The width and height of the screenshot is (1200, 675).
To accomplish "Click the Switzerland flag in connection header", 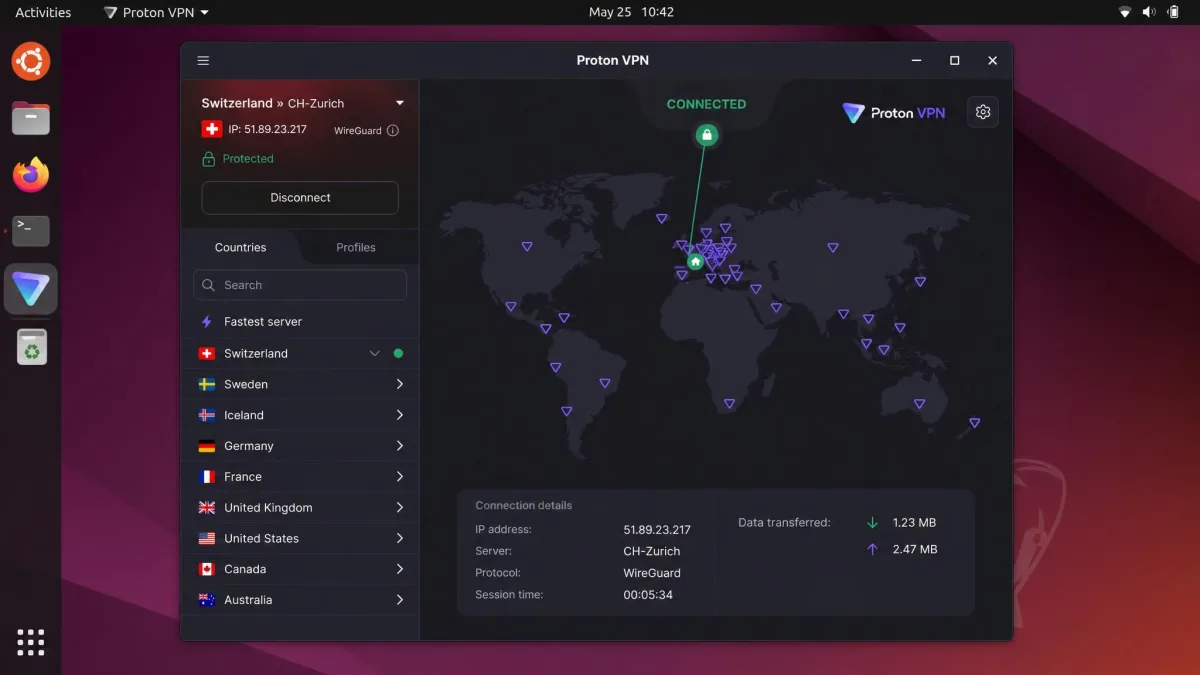I will click(212, 130).
